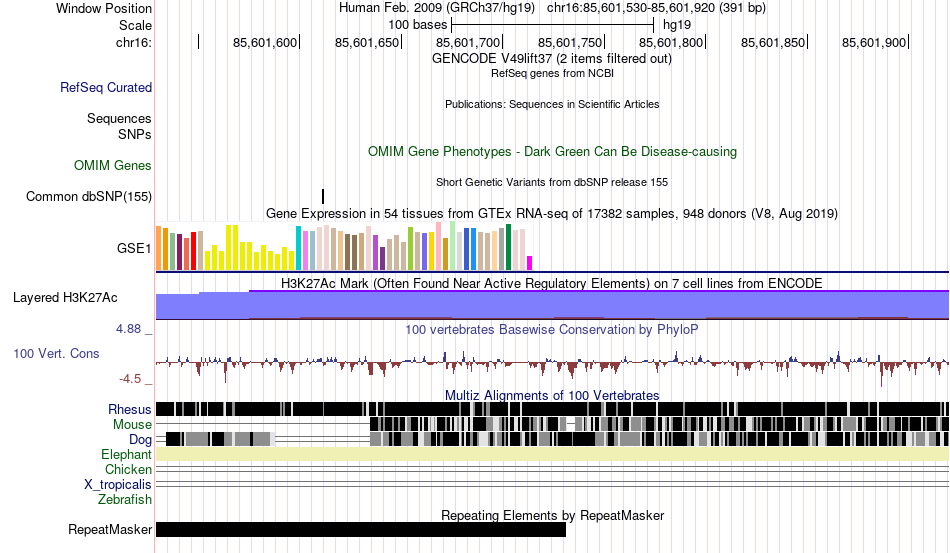Screen dimensions: 950x553
Task: Click the 85,601,800 ruler coordinate
Action: (x=671, y=42)
